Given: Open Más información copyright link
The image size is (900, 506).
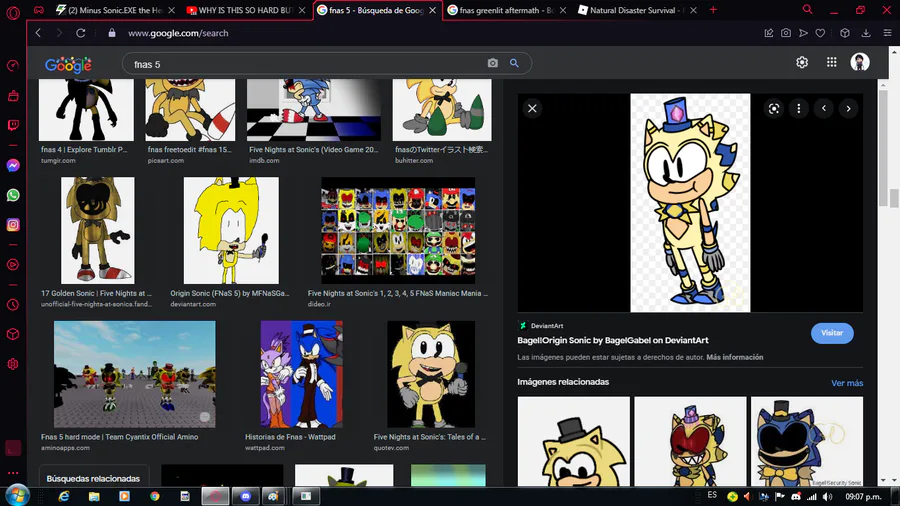Looking at the screenshot, I should (x=735, y=357).
